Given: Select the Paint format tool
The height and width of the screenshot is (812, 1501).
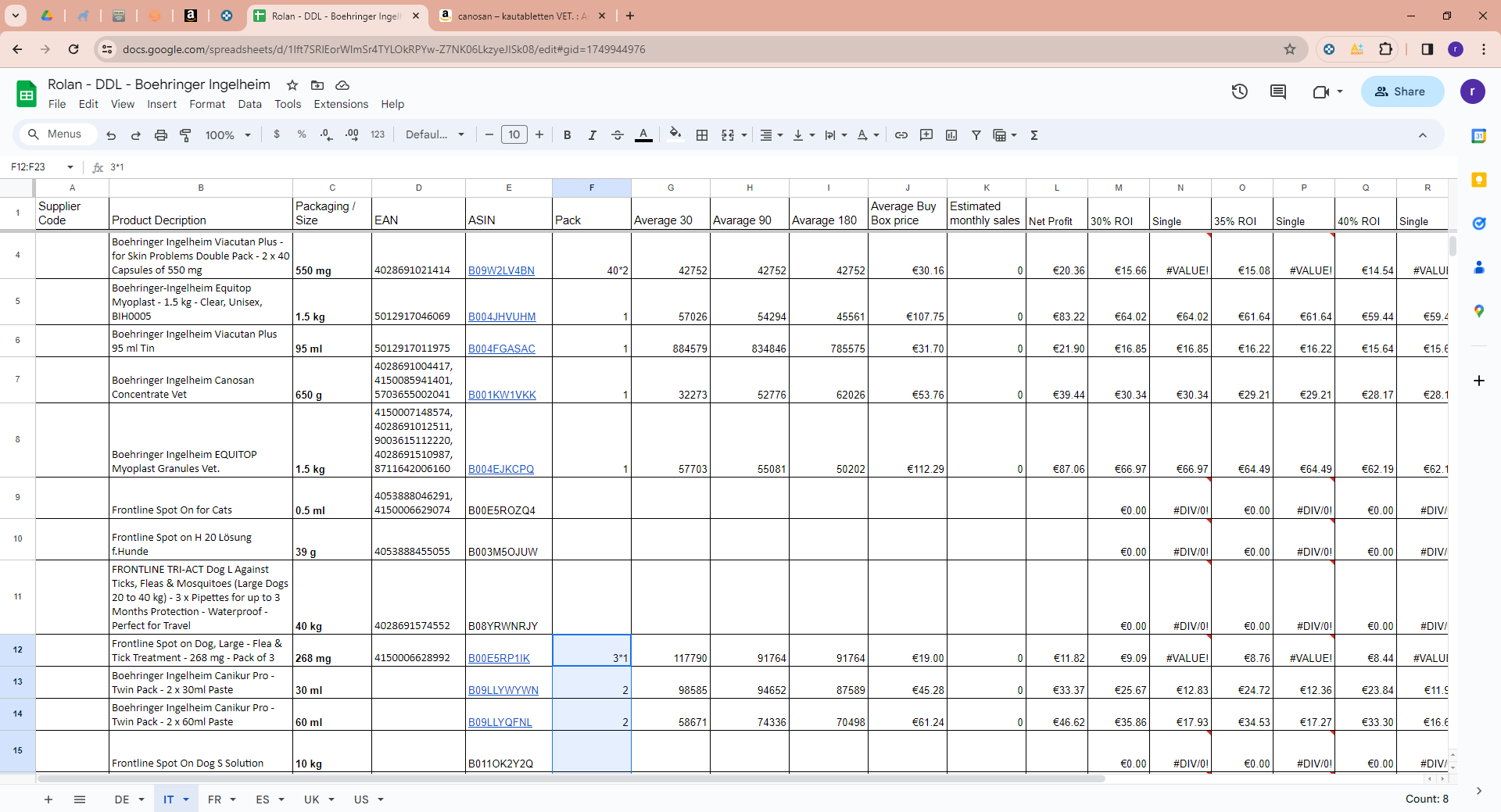Looking at the screenshot, I should [186, 135].
